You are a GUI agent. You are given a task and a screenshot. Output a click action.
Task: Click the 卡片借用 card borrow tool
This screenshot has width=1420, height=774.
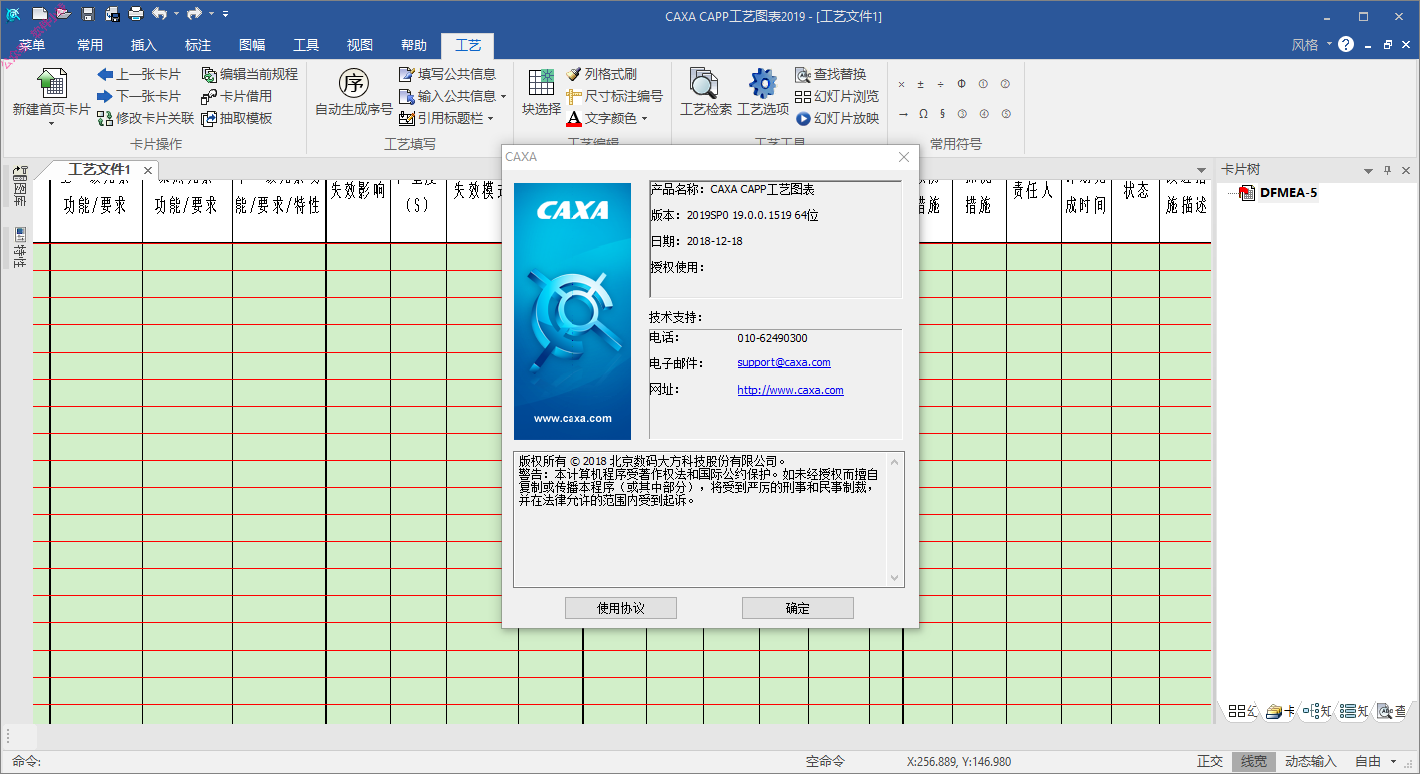tap(236, 96)
